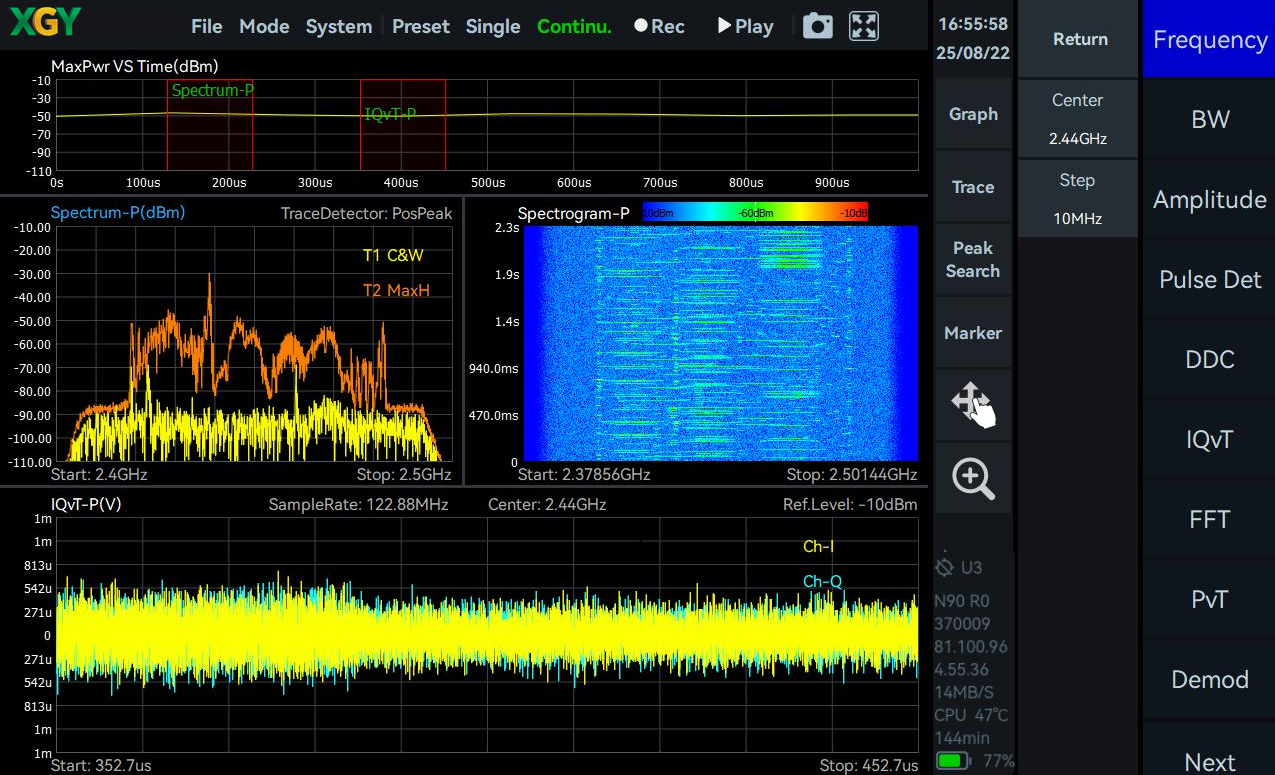Edit the Center 2.44GHz frequency field
Screen dimensions: 1275x775
(x=1078, y=119)
